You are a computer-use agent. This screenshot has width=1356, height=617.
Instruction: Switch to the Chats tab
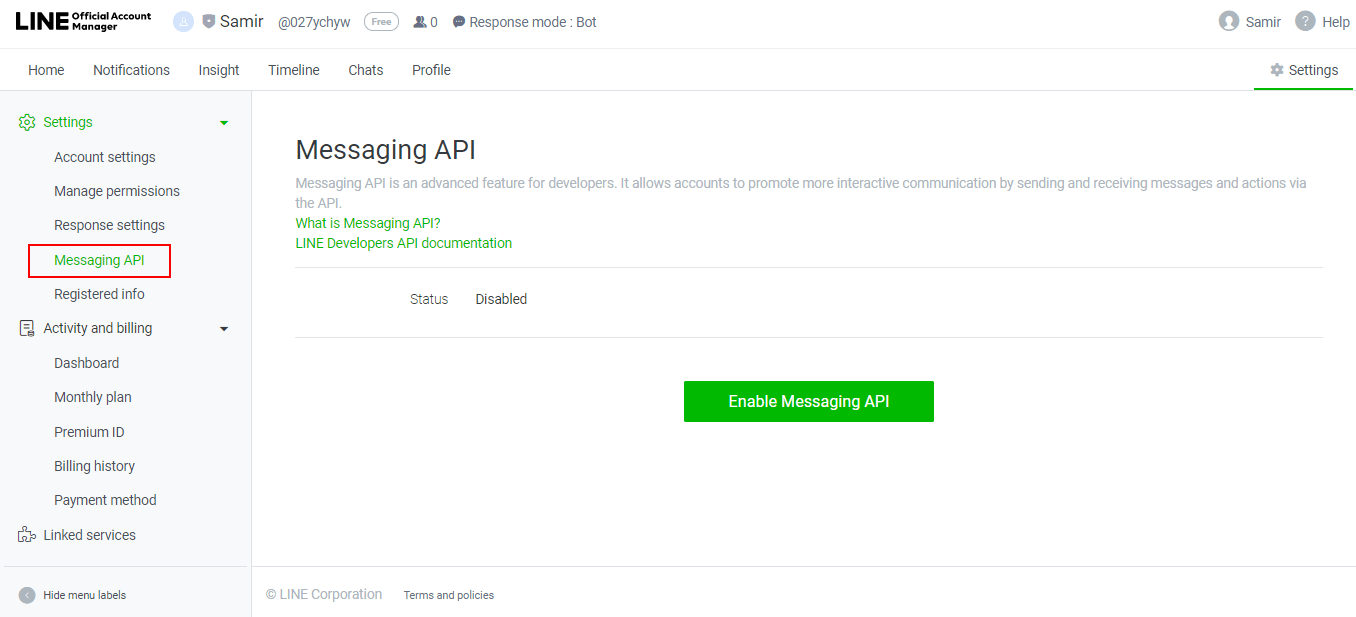365,70
